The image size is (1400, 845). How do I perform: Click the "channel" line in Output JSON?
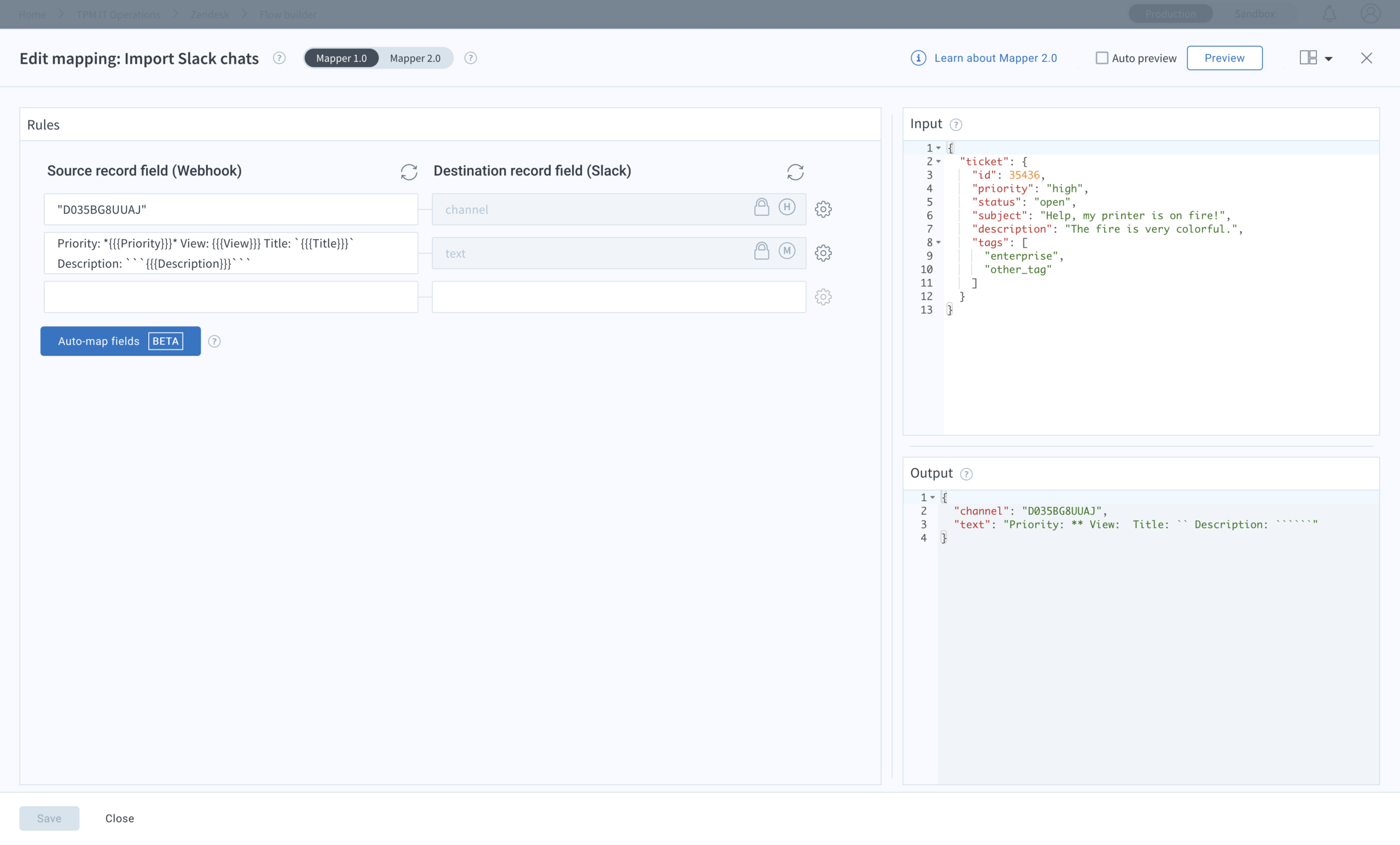coord(1030,511)
